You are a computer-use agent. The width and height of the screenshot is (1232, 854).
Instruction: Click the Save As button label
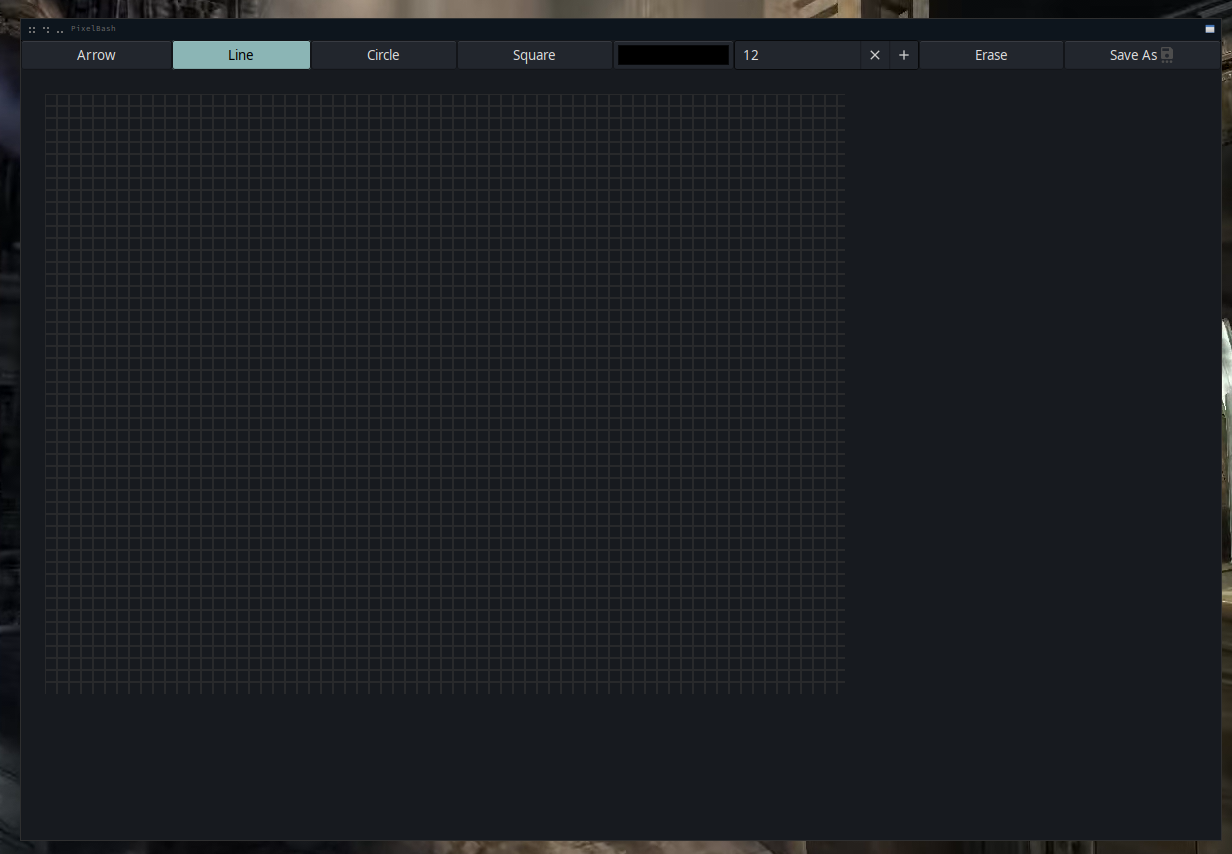click(1132, 55)
